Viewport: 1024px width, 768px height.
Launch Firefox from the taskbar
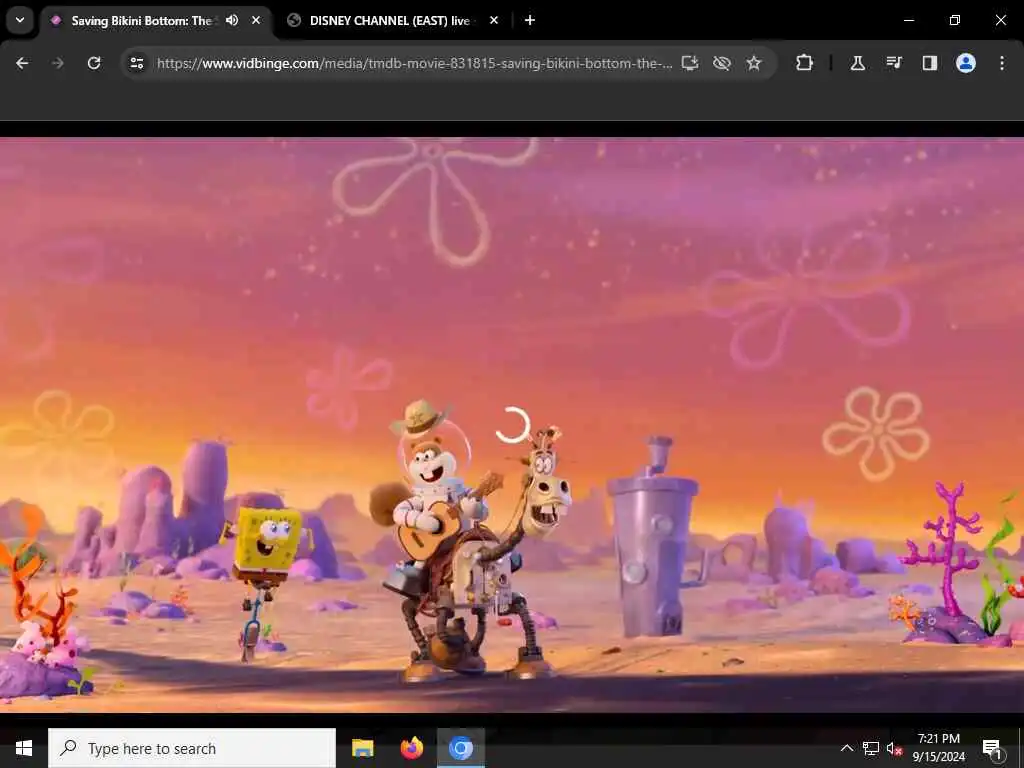pos(411,748)
